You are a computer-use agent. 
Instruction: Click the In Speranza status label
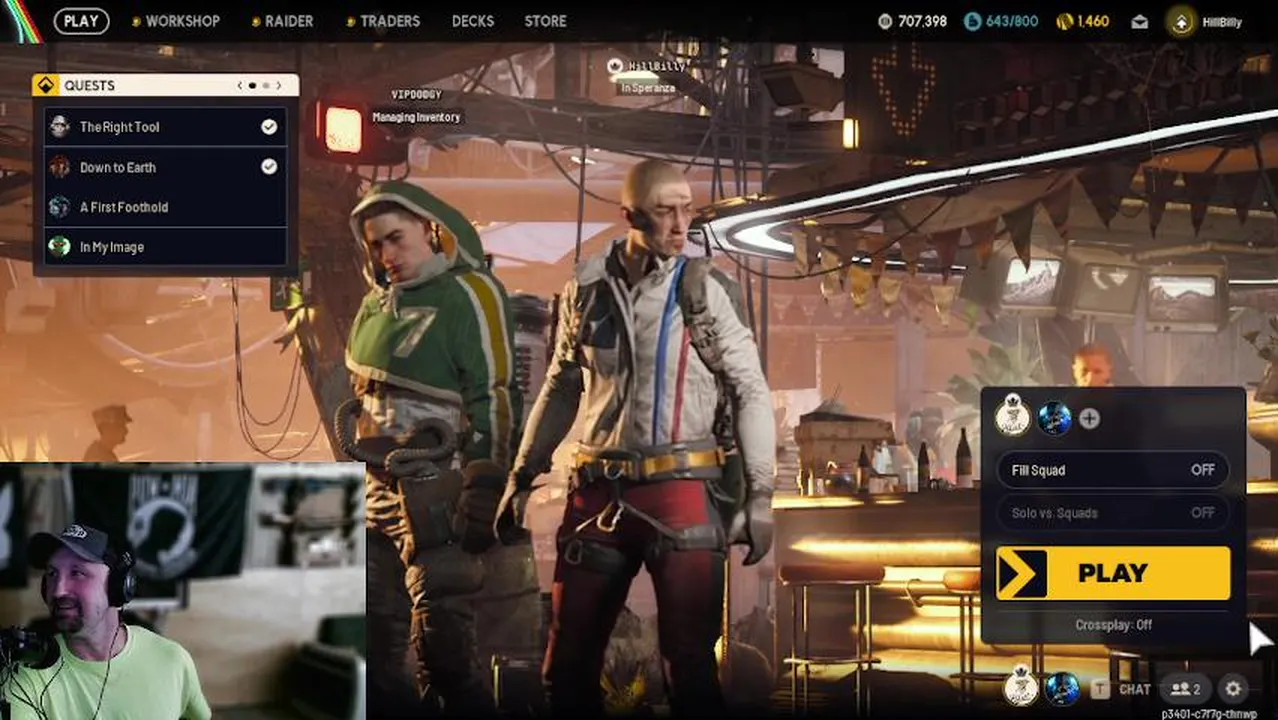[648, 88]
